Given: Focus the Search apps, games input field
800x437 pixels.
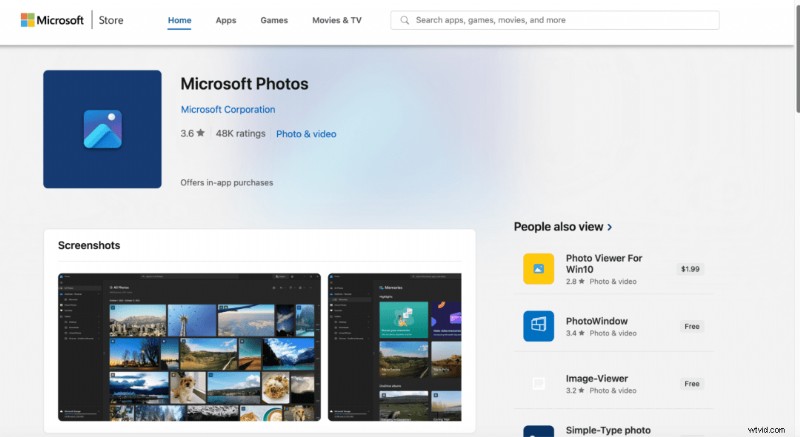Looking at the screenshot, I should [x=555, y=20].
